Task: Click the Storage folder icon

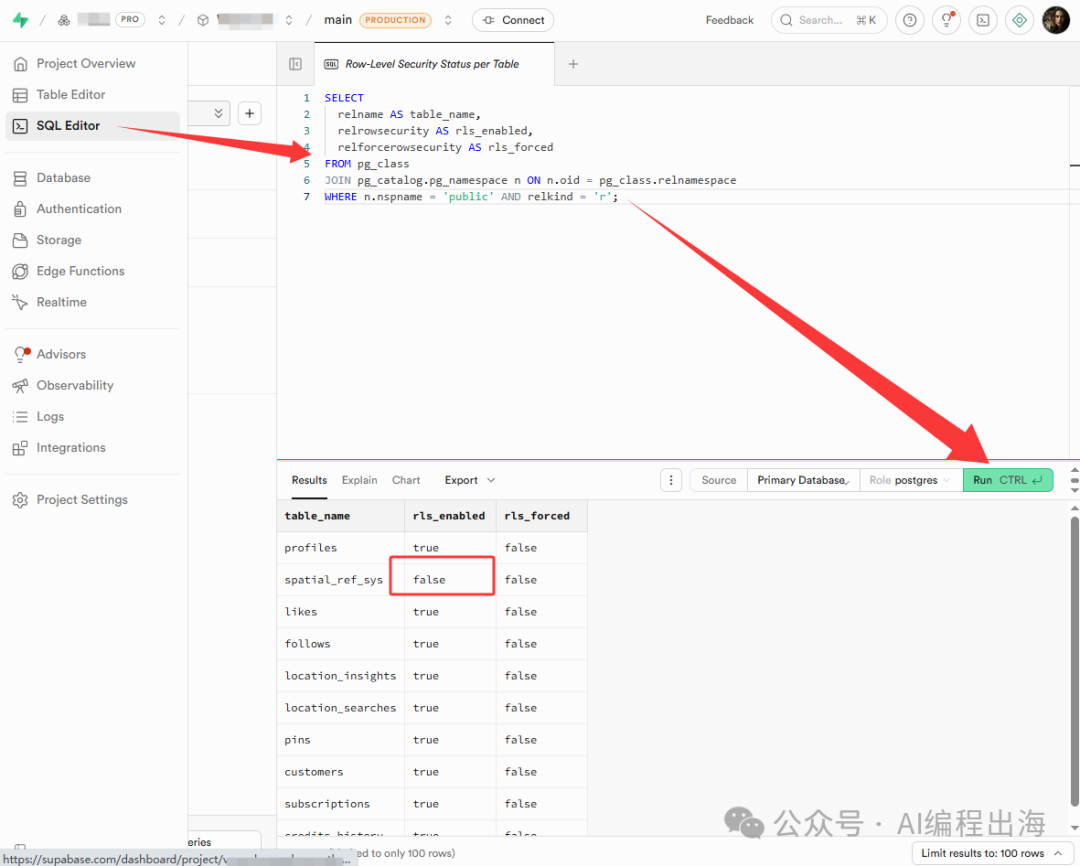Action: tap(20, 240)
